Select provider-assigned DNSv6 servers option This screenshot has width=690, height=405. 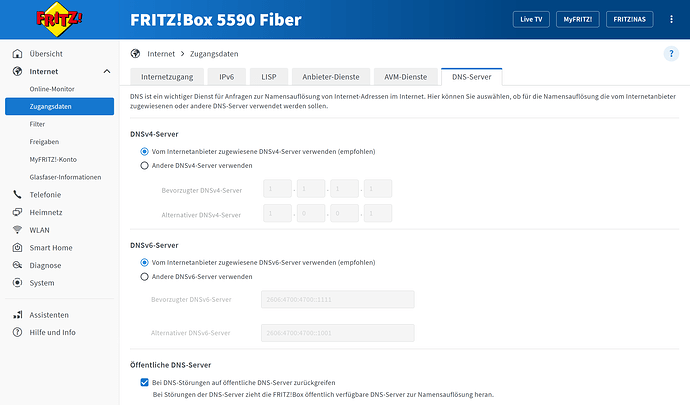144,262
